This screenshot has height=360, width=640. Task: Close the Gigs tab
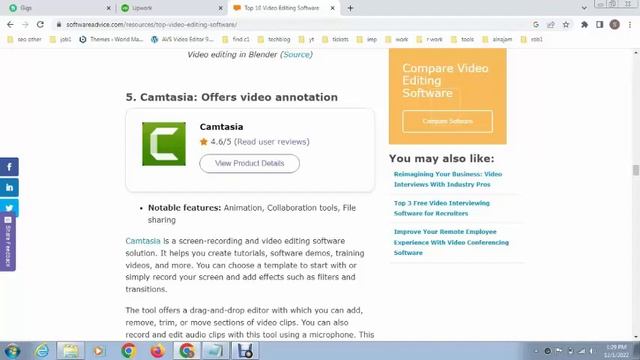coord(109,8)
